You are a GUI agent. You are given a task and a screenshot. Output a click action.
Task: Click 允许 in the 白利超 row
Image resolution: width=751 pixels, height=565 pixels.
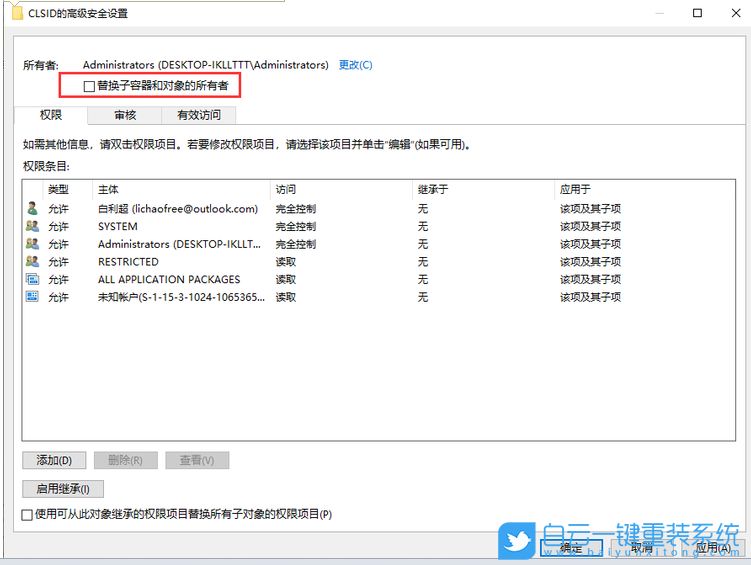click(x=58, y=209)
